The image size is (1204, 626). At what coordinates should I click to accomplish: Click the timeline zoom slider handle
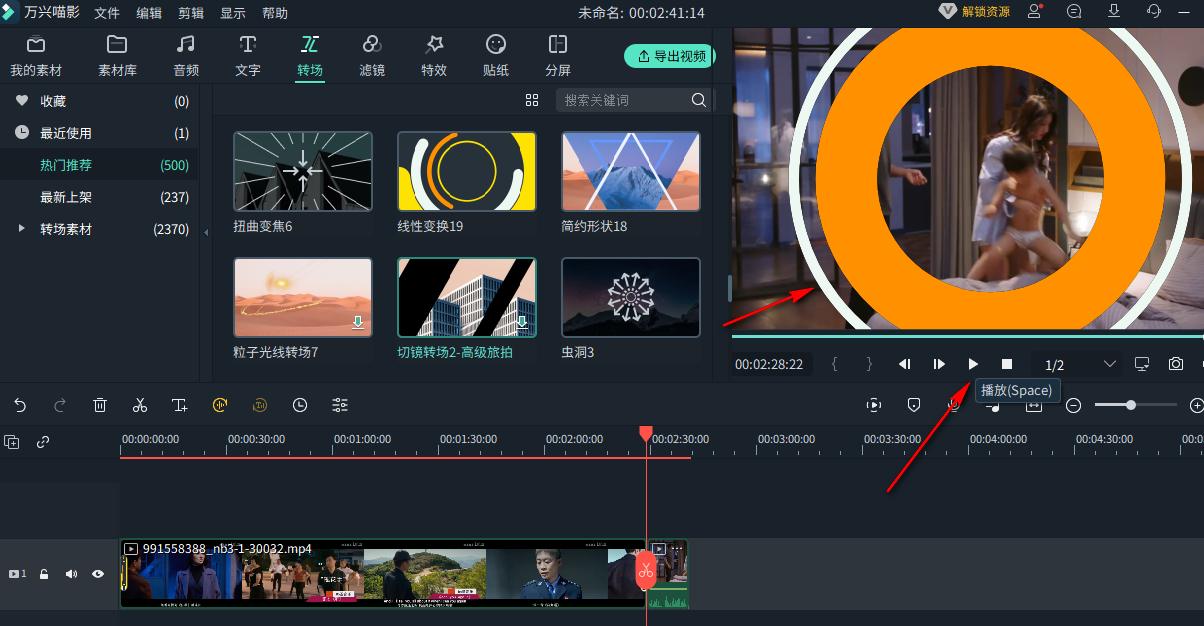(1130, 405)
